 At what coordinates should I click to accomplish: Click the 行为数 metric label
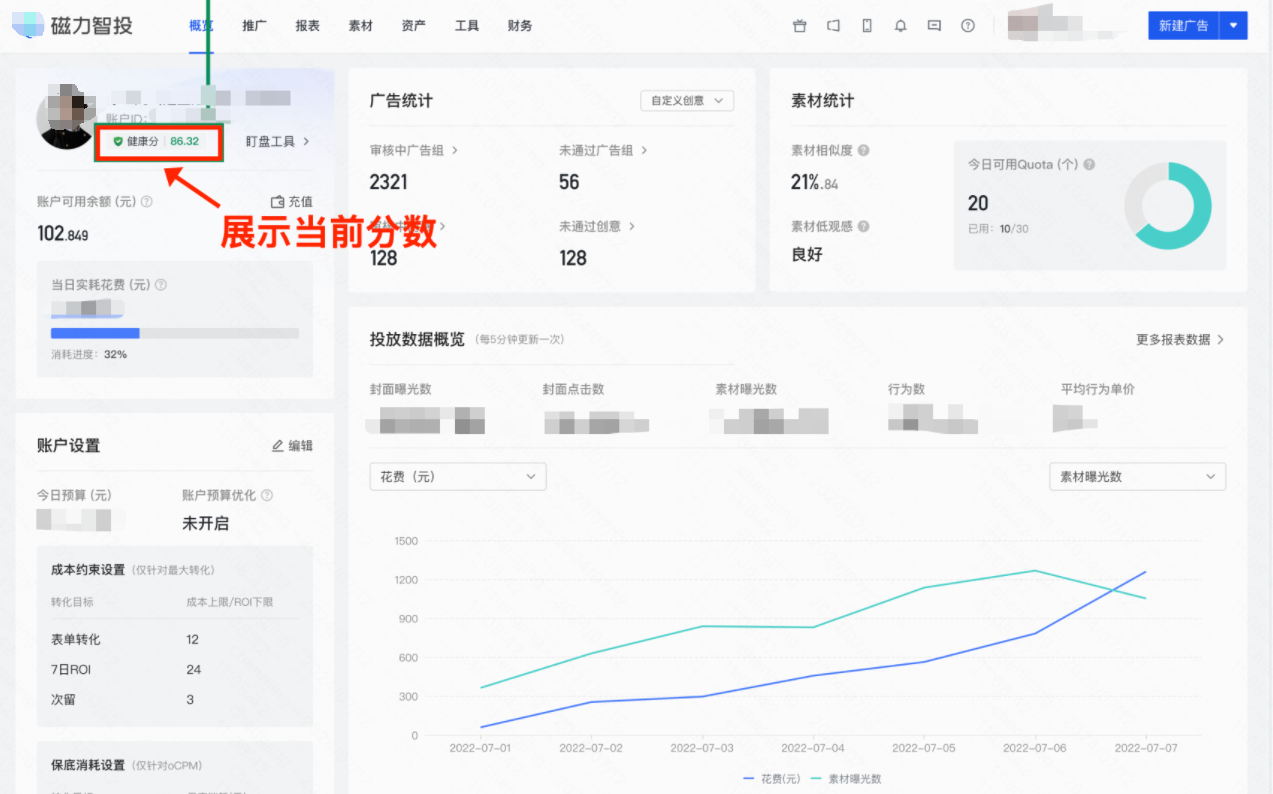pos(906,389)
